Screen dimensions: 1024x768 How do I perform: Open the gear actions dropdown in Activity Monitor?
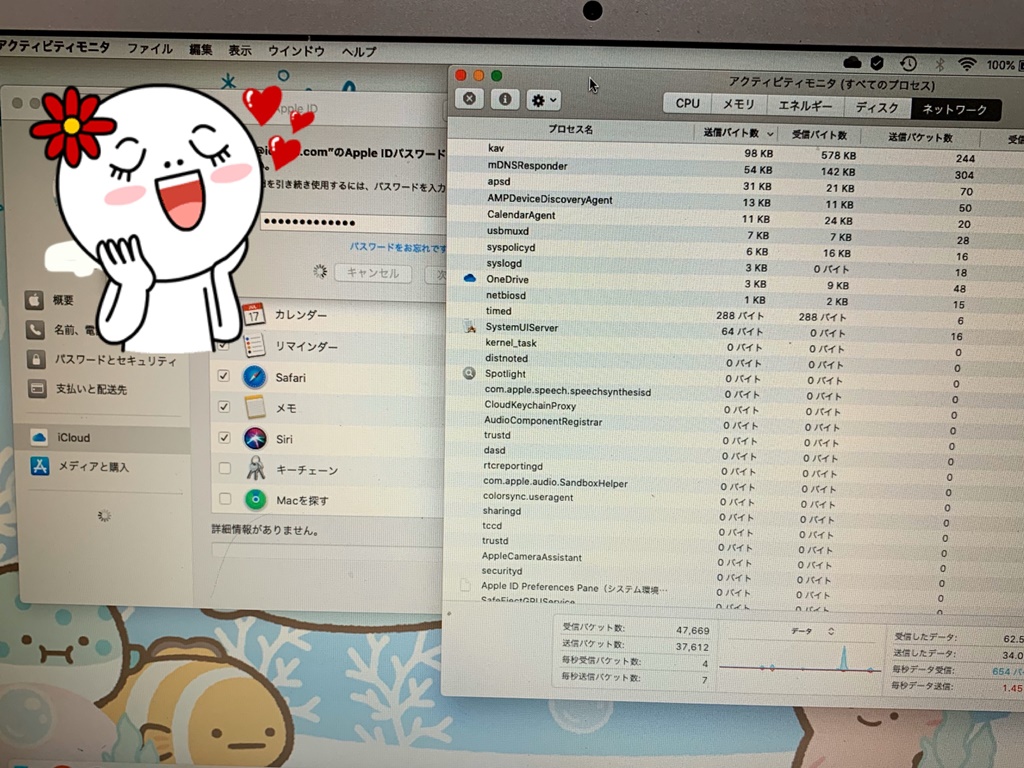[543, 100]
